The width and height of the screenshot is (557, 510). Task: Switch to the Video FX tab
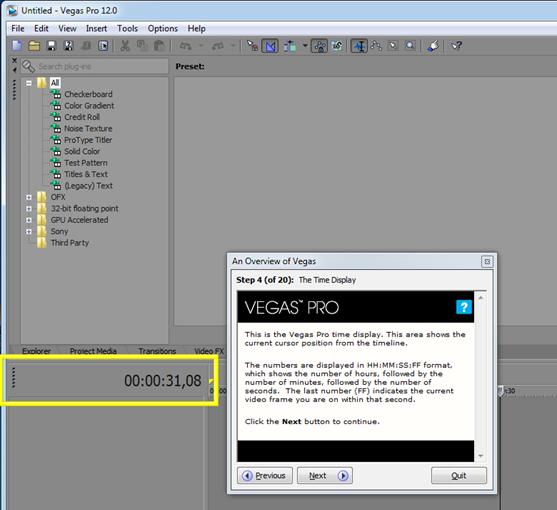tap(209, 351)
